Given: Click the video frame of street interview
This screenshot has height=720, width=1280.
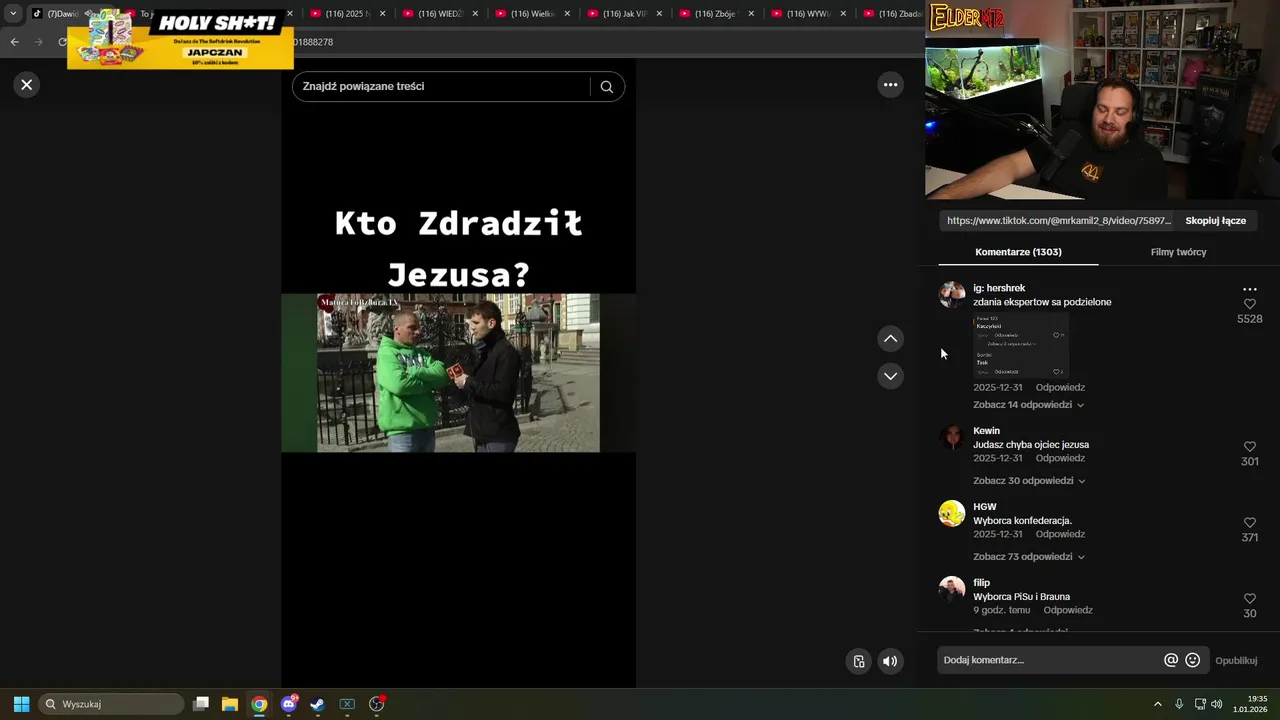Looking at the screenshot, I should click(x=458, y=373).
